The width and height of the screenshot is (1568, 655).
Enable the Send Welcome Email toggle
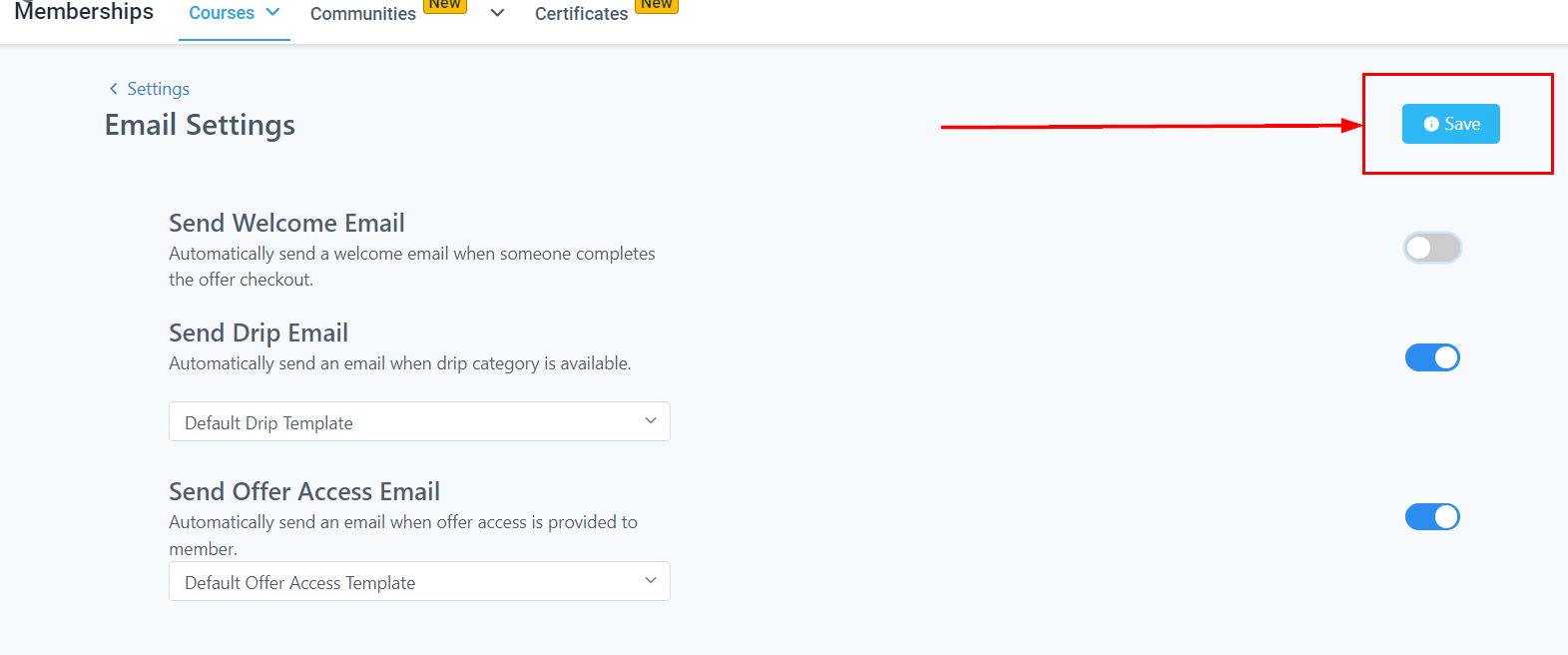point(1432,248)
